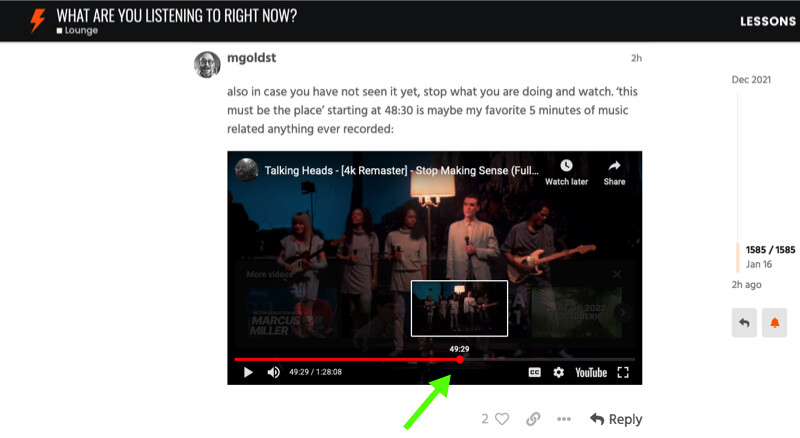Mute the video volume speaker icon
Viewport: 800px width, 438px height.
(x=273, y=372)
